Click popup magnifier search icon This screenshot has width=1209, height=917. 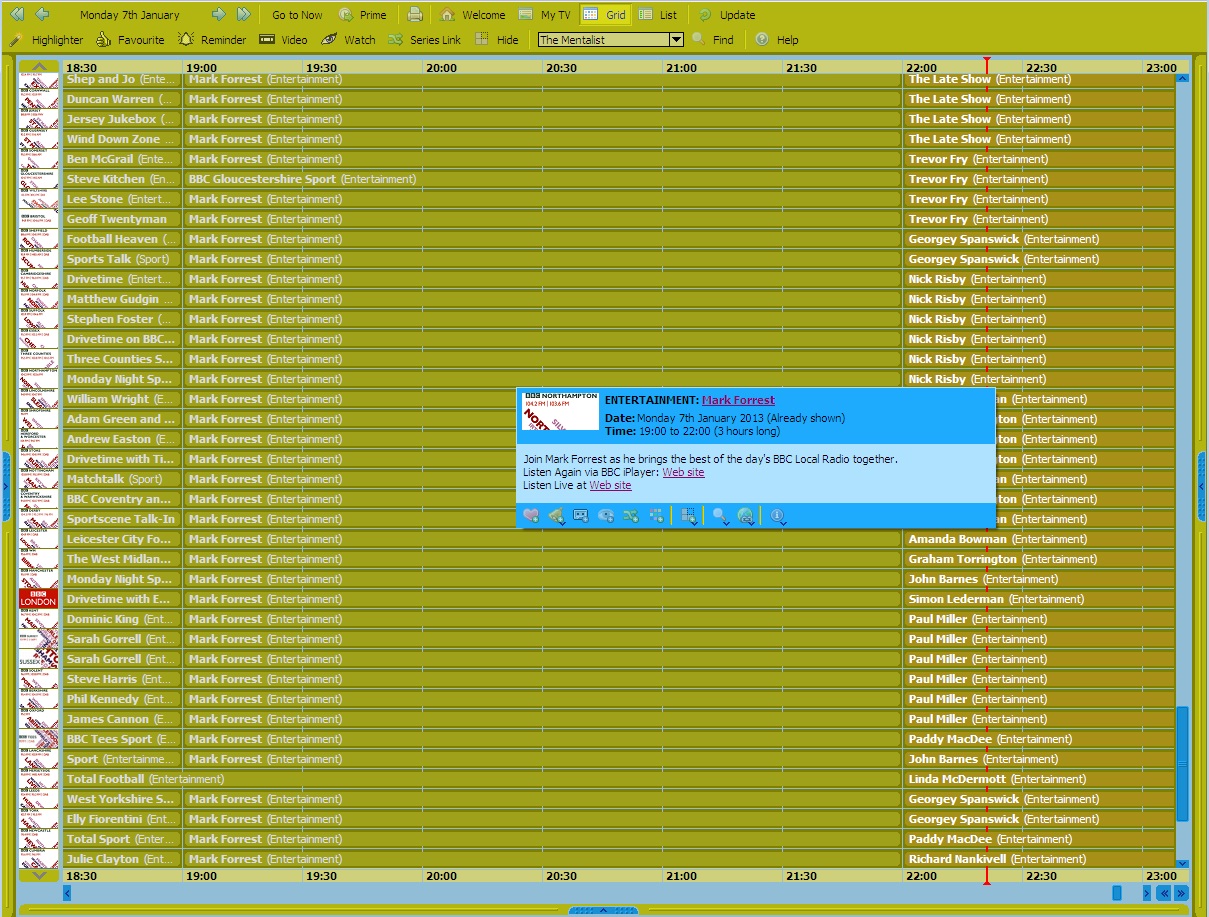click(720, 516)
